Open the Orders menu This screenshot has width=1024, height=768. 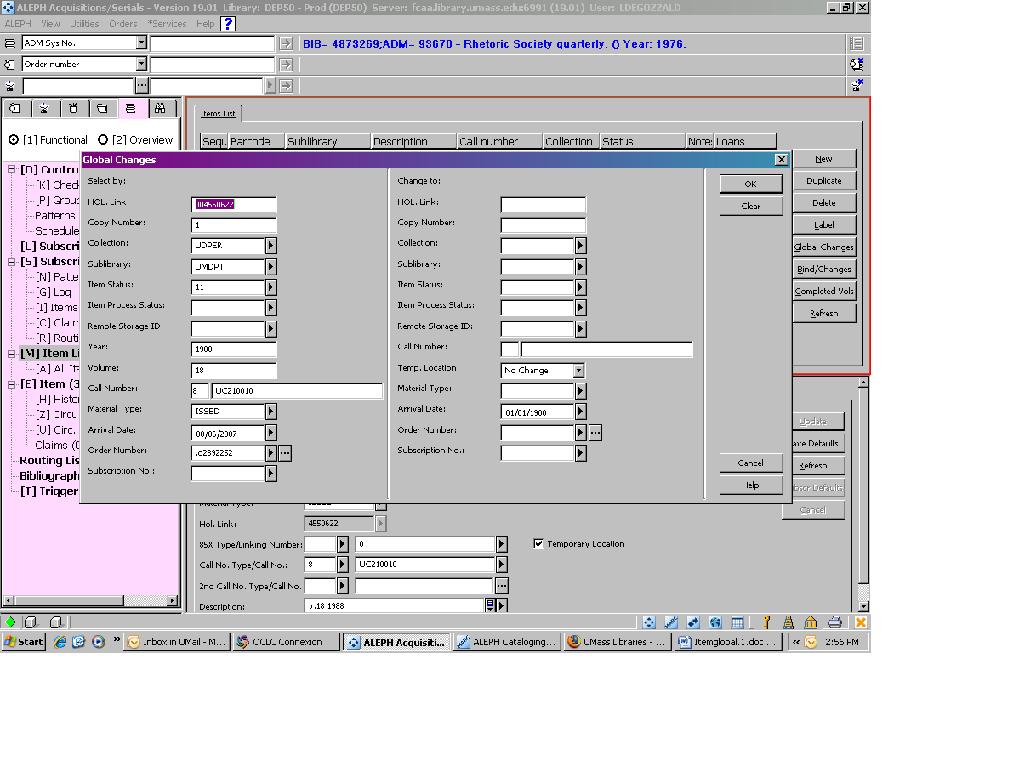pyautogui.click(x=123, y=23)
